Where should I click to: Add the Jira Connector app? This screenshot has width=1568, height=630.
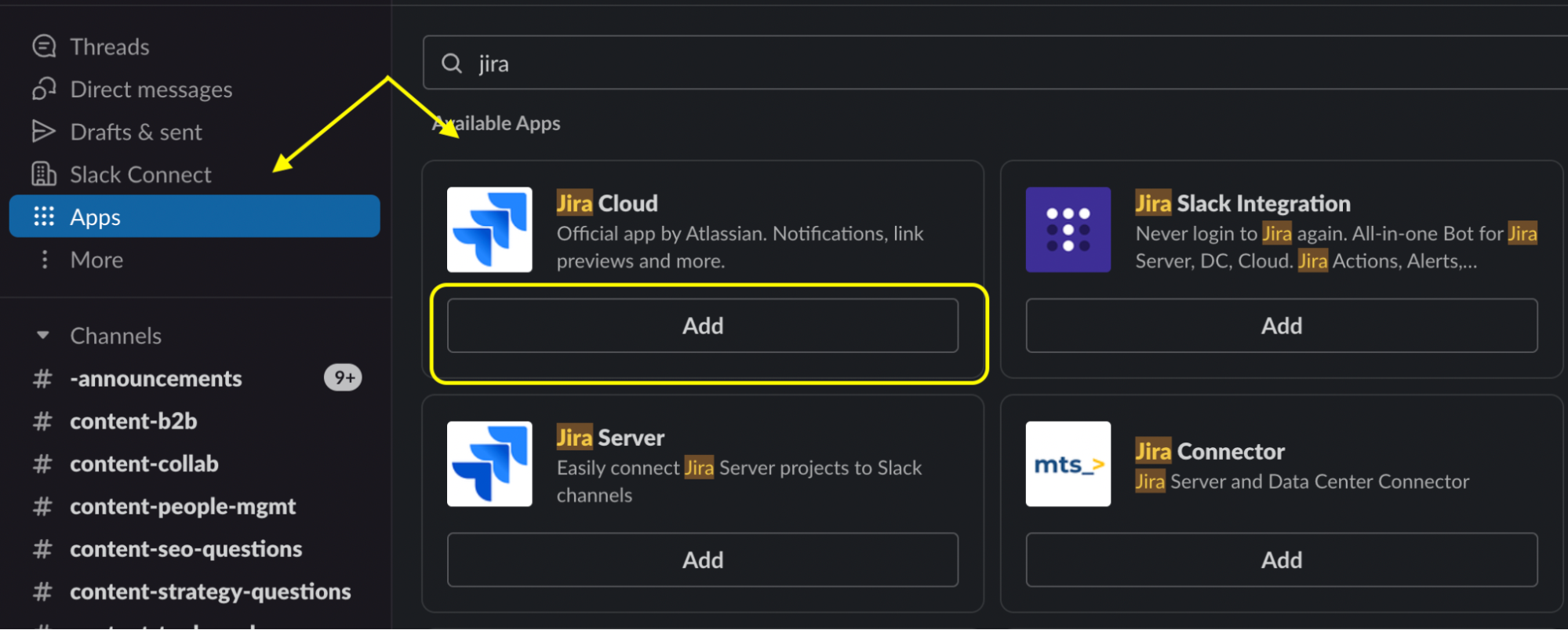pyautogui.click(x=1282, y=560)
